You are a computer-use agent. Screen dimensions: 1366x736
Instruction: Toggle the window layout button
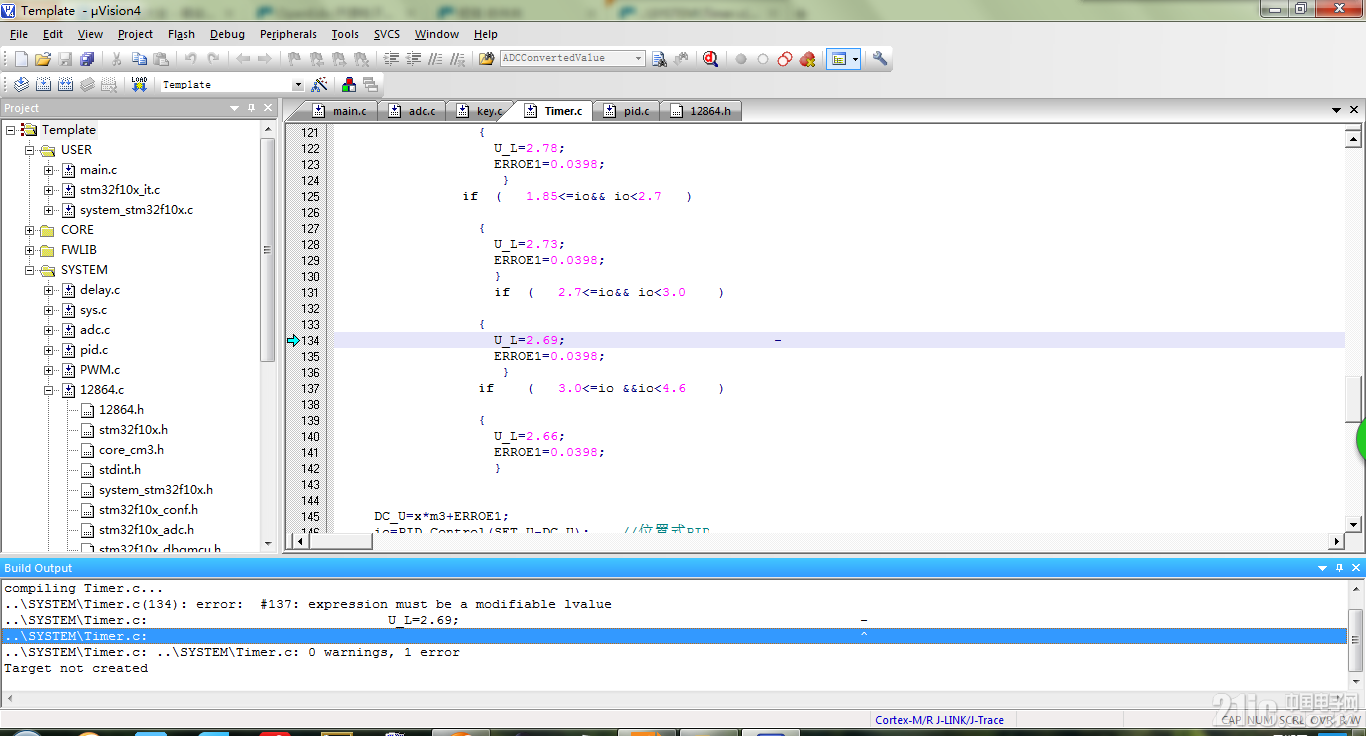[839, 59]
